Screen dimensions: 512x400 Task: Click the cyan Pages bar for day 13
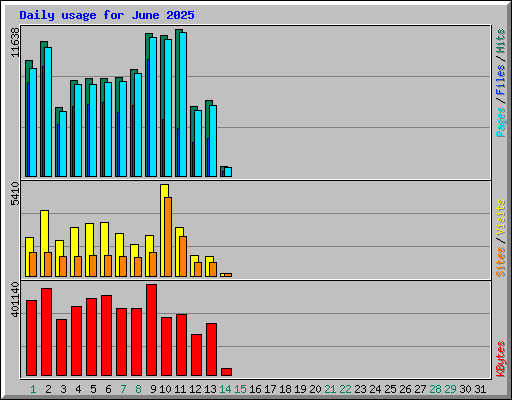click(213, 141)
